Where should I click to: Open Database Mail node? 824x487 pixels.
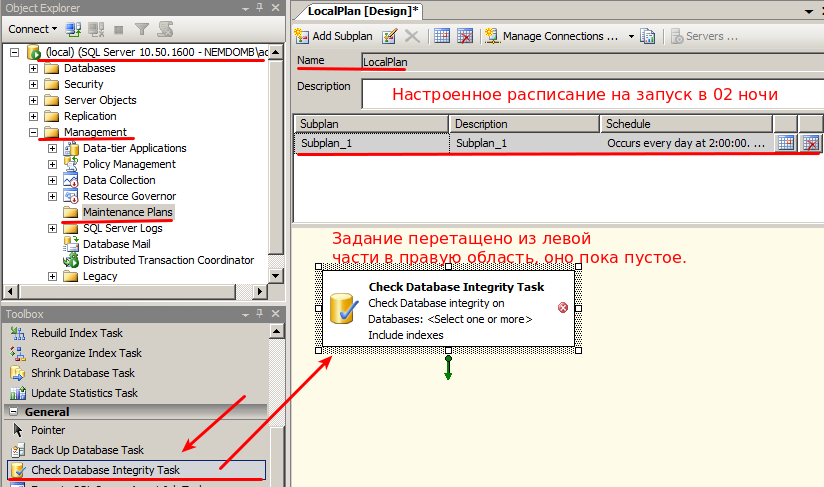[117, 244]
